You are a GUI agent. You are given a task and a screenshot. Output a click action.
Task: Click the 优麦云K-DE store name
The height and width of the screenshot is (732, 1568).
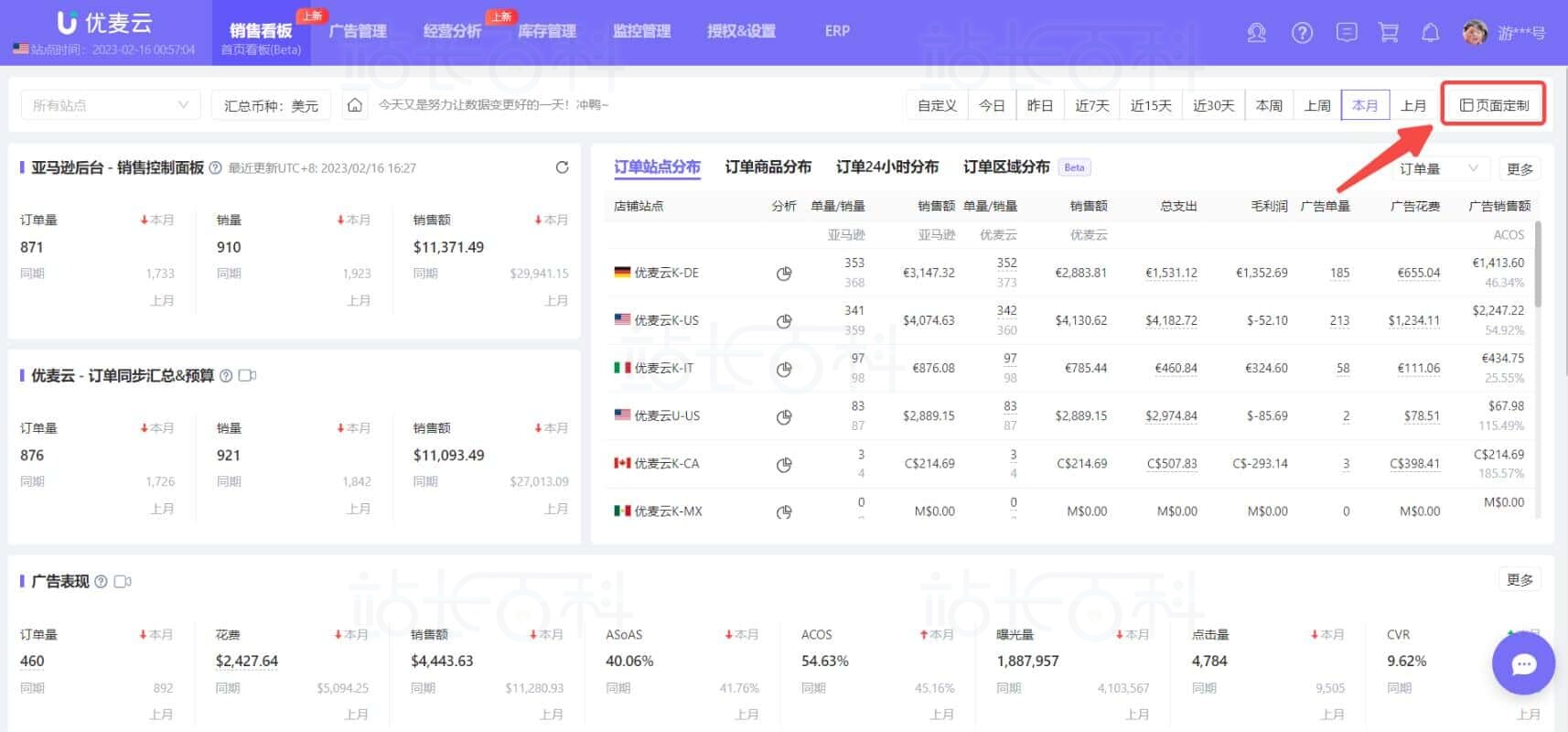coord(667,273)
